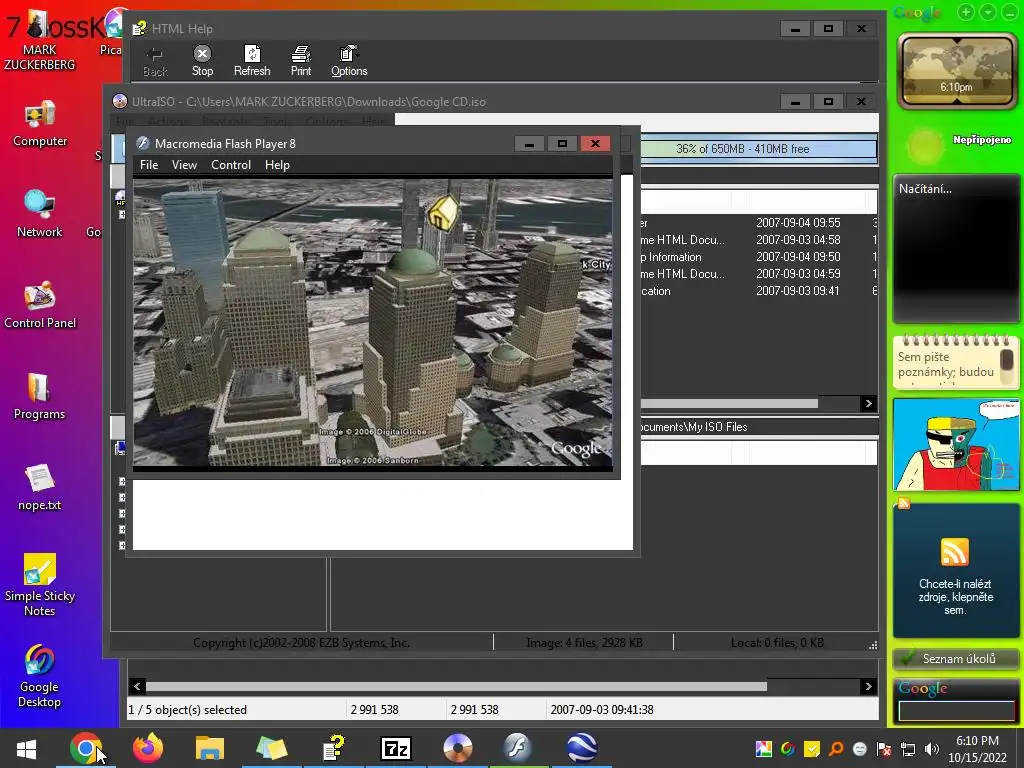Click the yellow sticky note tray icon

pos(812,749)
